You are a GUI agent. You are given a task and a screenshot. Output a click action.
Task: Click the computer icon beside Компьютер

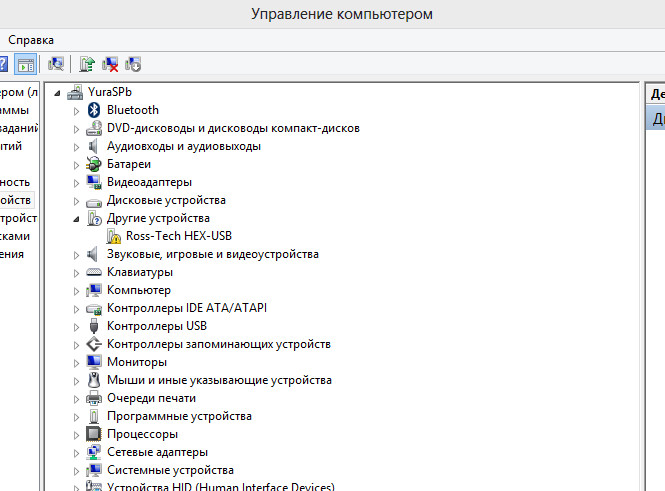click(94, 290)
